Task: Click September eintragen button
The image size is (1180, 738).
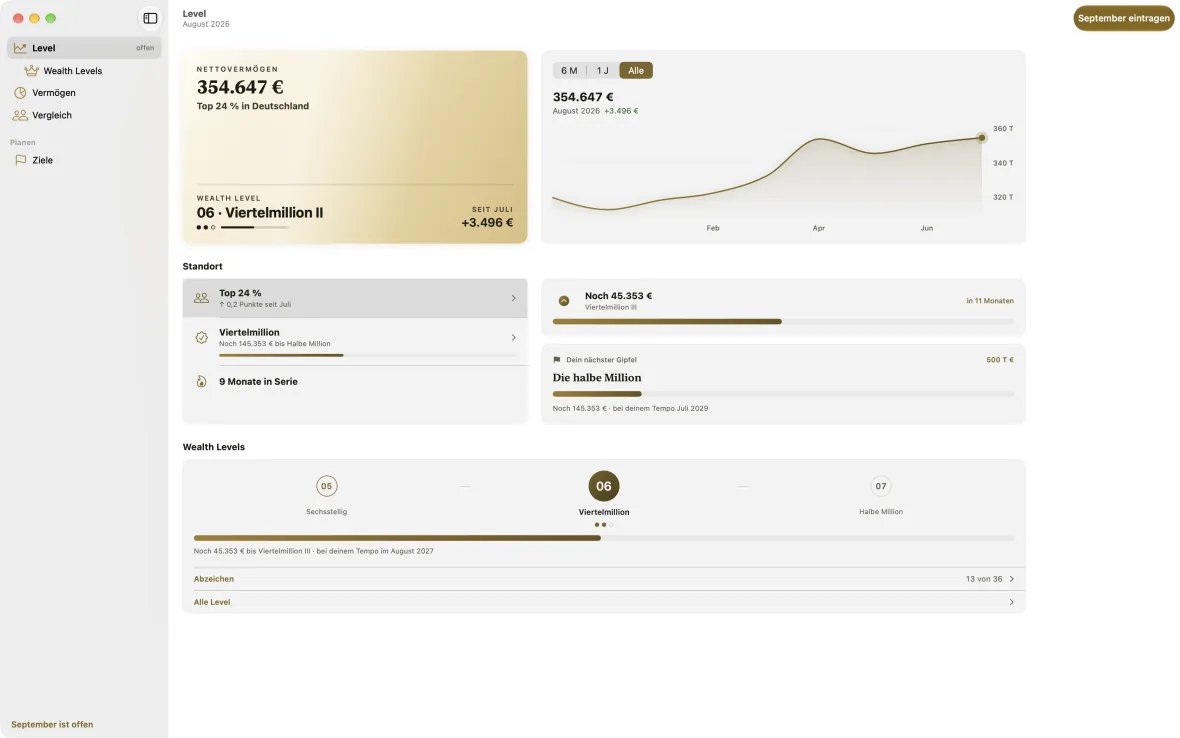Action: point(1124,18)
